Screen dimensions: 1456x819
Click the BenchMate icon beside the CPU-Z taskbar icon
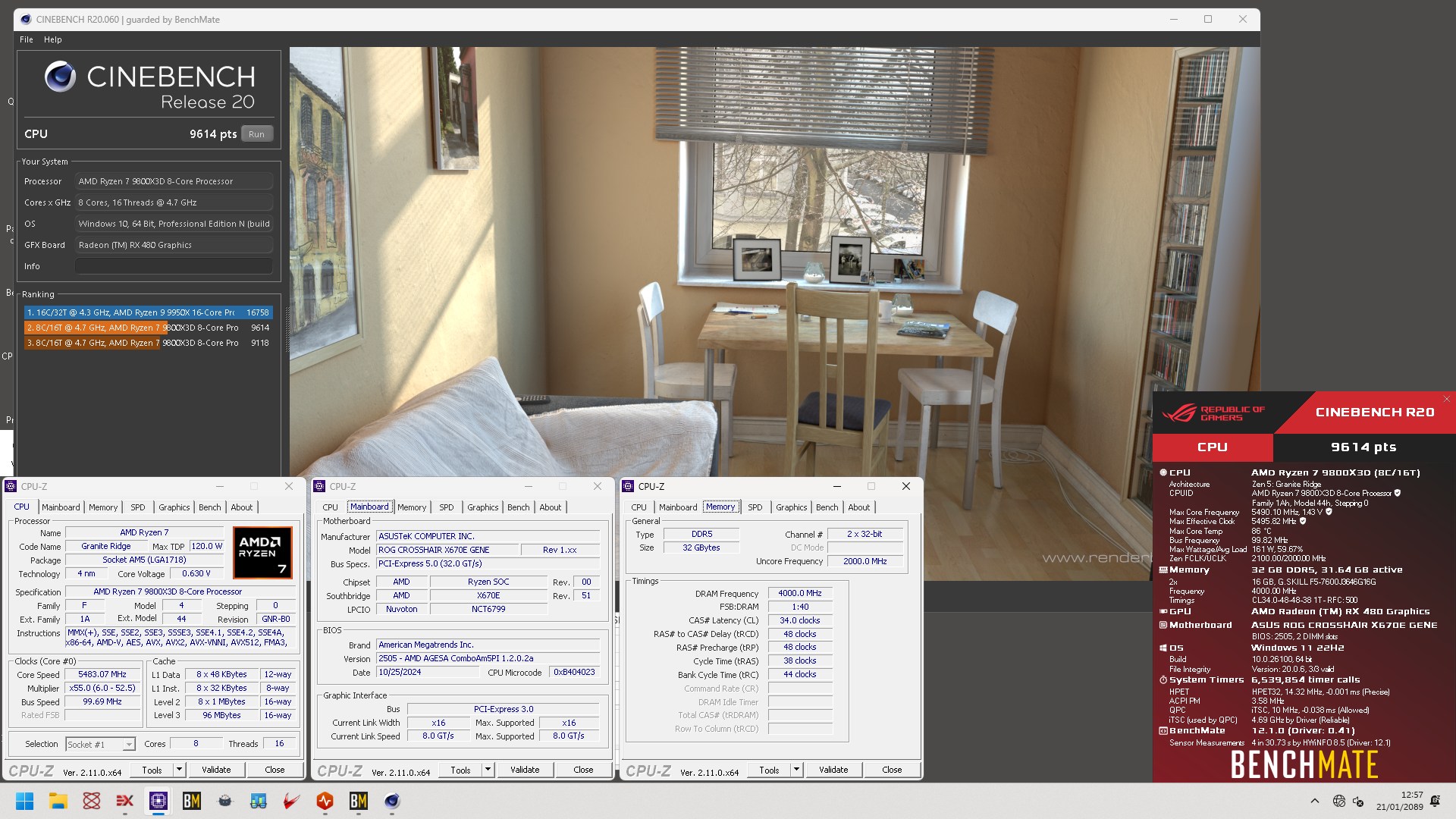click(192, 801)
